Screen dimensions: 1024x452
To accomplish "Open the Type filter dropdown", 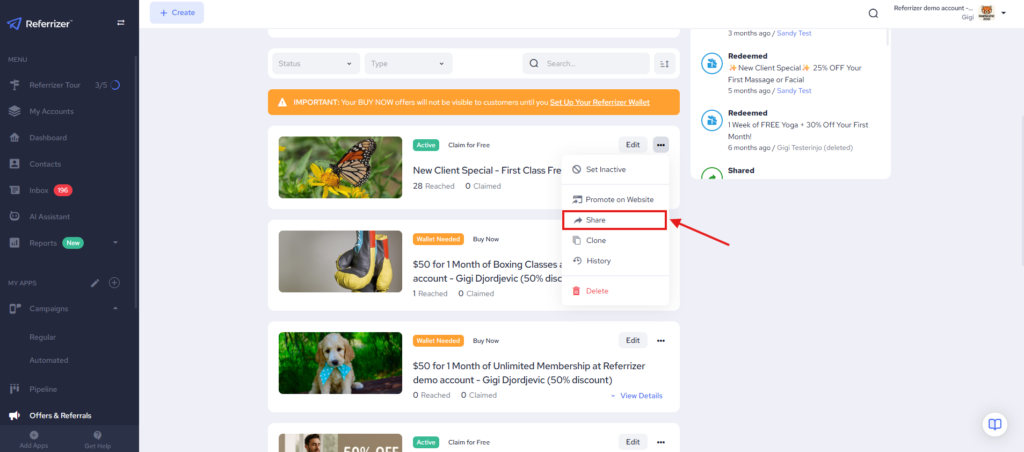I will [408, 63].
